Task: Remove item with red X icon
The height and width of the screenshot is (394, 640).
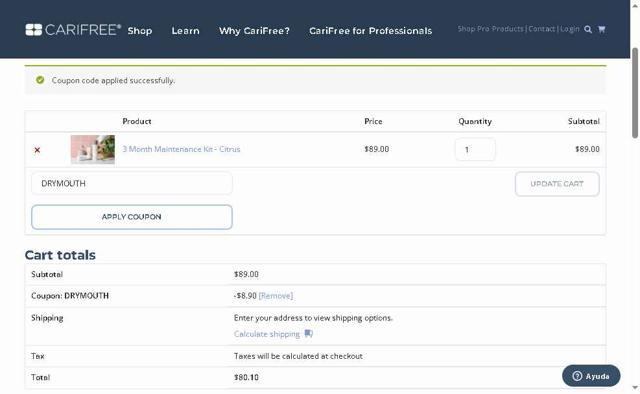Action: point(37,150)
